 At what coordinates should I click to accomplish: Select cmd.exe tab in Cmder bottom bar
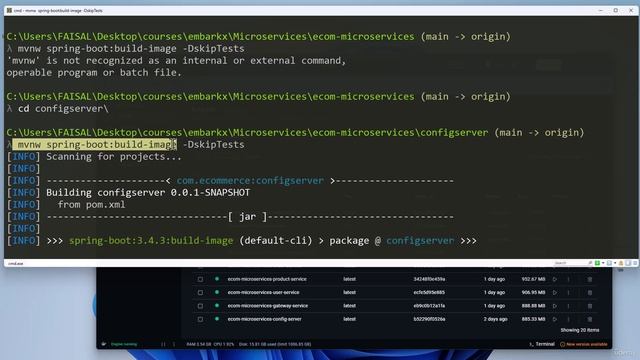tap(16, 264)
